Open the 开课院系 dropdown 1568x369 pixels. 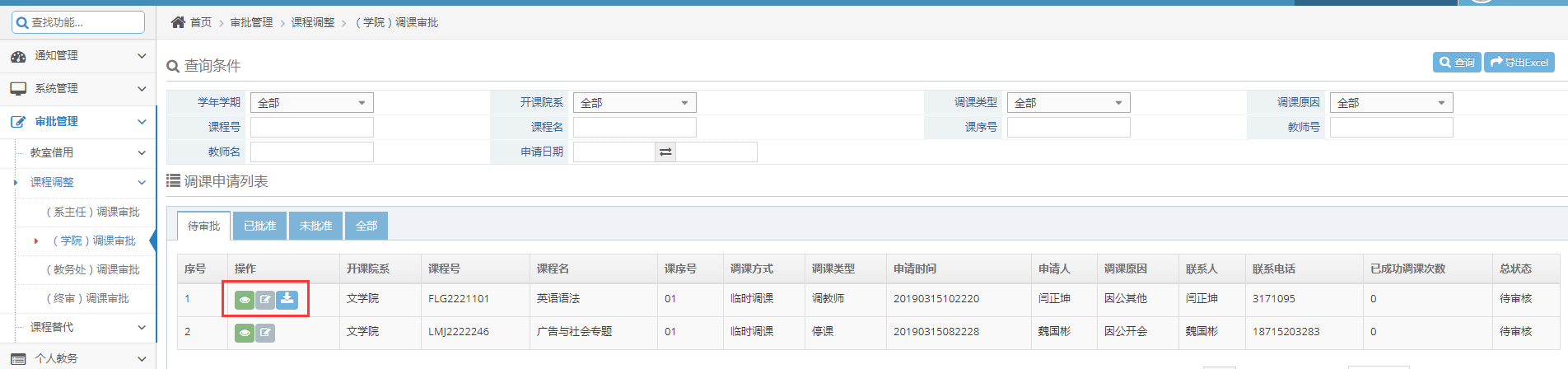[635, 103]
